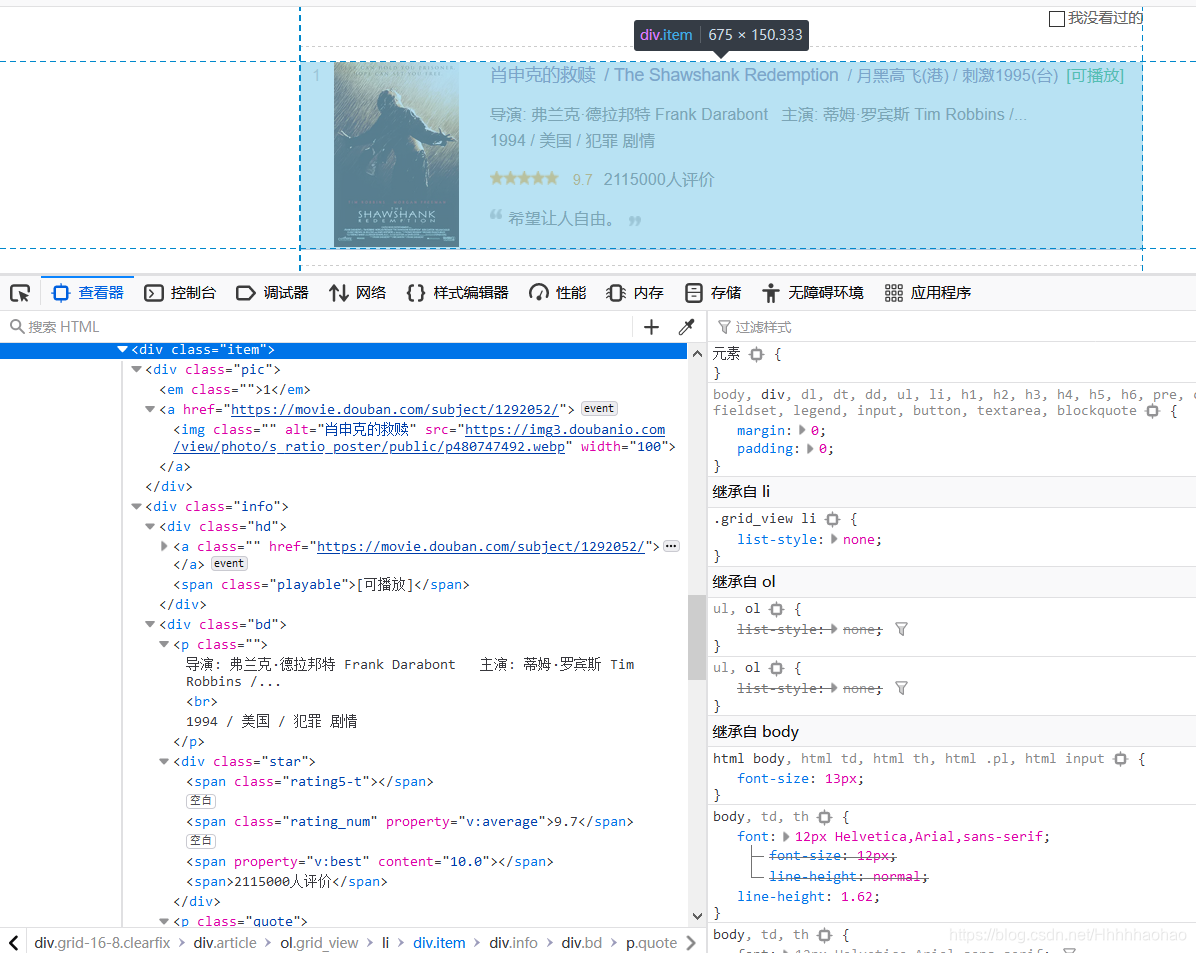Select div.grid-16-8.clearfix in breadcrumbs
The height and width of the screenshot is (953, 1196).
click(102, 943)
